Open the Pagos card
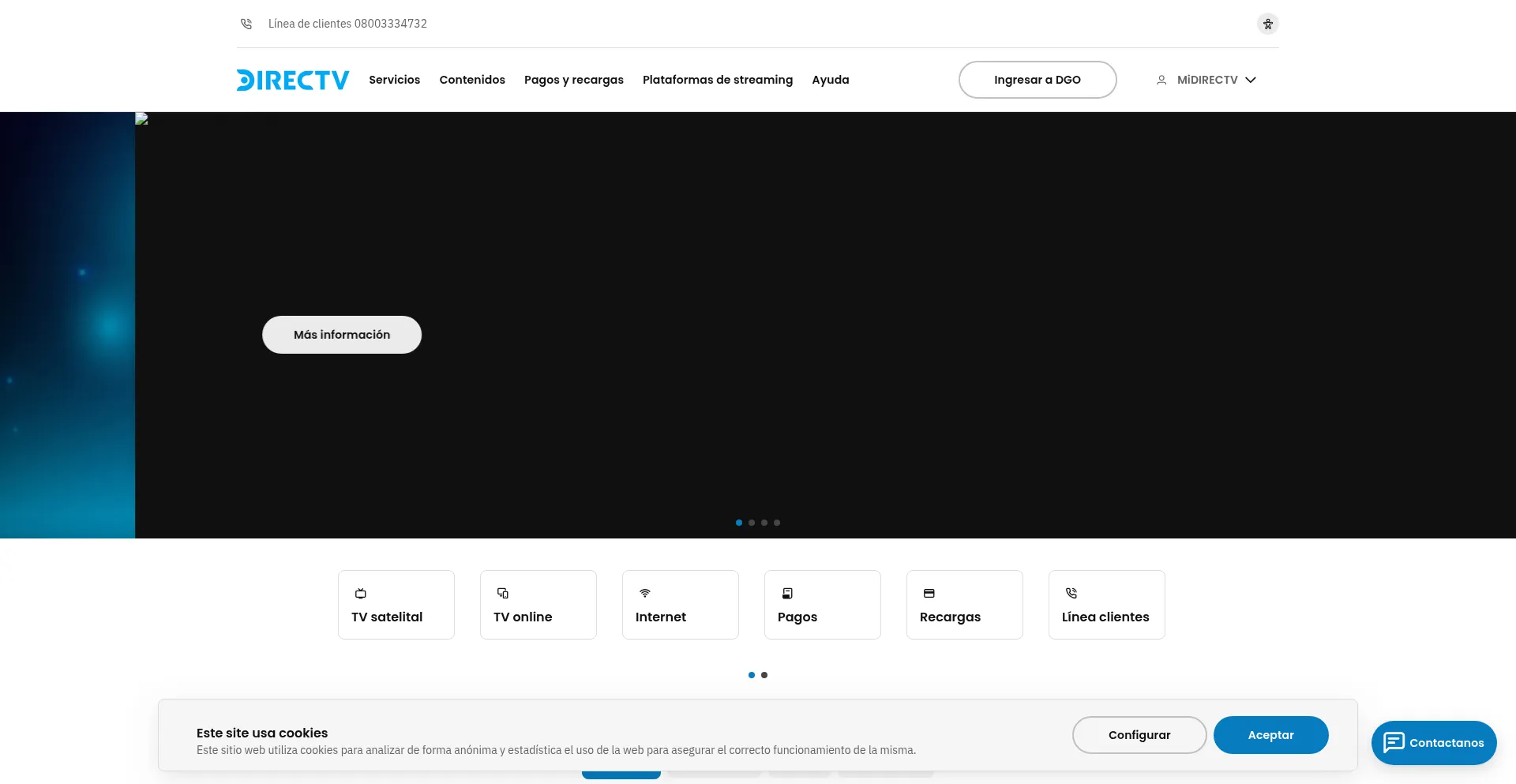 [x=823, y=605]
